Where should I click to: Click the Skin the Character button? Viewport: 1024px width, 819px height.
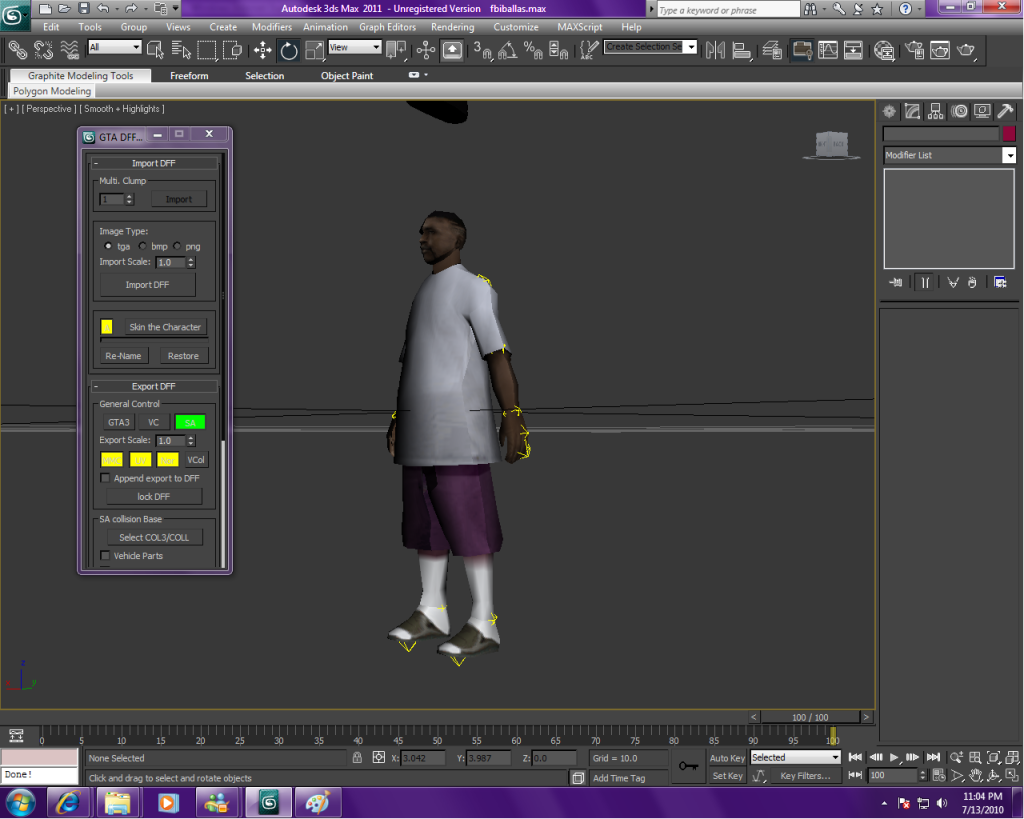(165, 327)
